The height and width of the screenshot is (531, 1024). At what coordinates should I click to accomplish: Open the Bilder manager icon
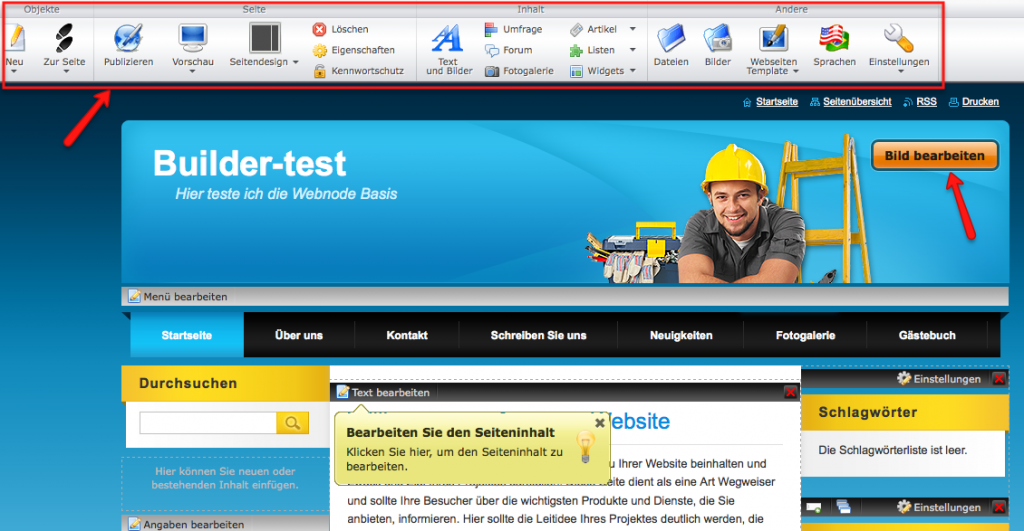pos(717,38)
